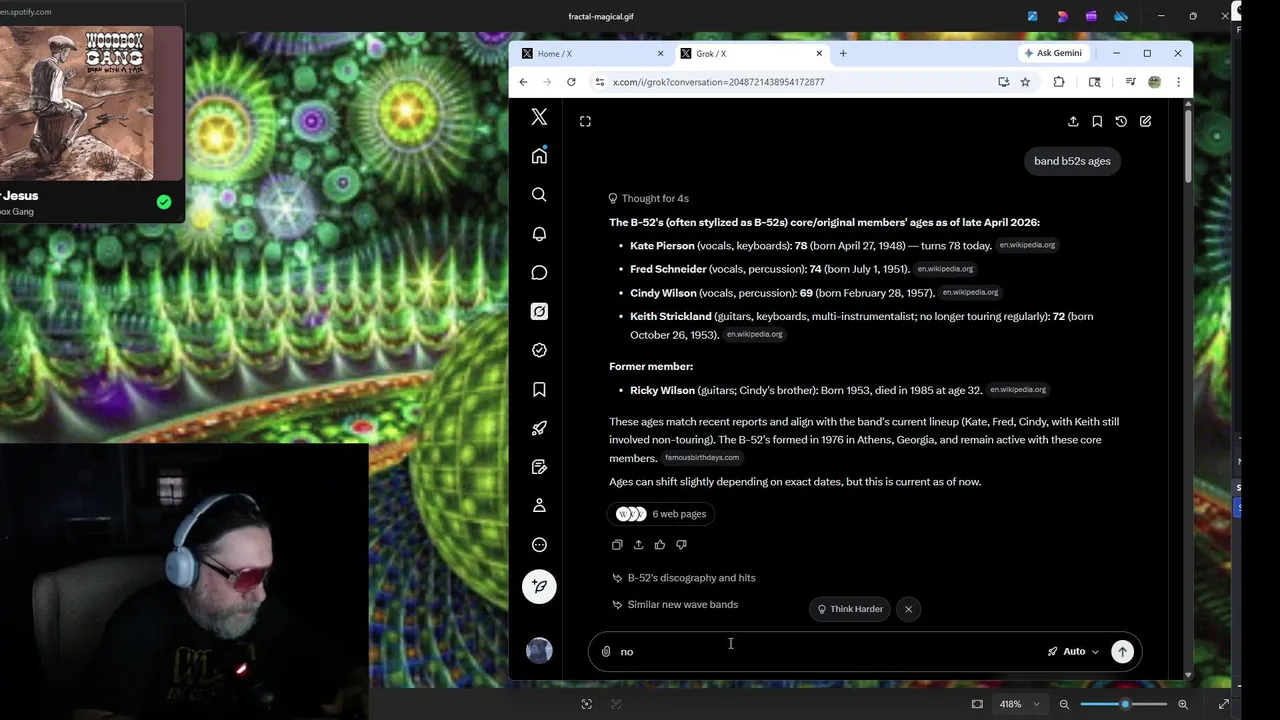
Task: Attach a file with paperclip icon
Action: (x=606, y=651)
